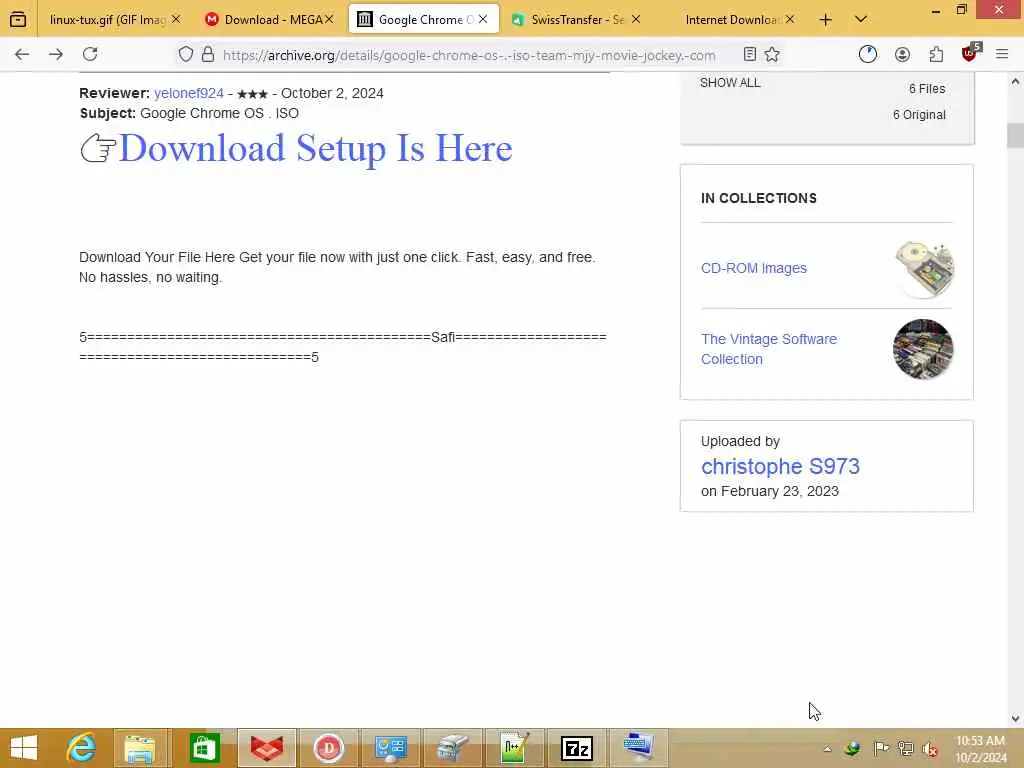Viewport: 1024px width, 768px height.
Task: Open File Explorer from taskbar
Action: coord(140,748)
